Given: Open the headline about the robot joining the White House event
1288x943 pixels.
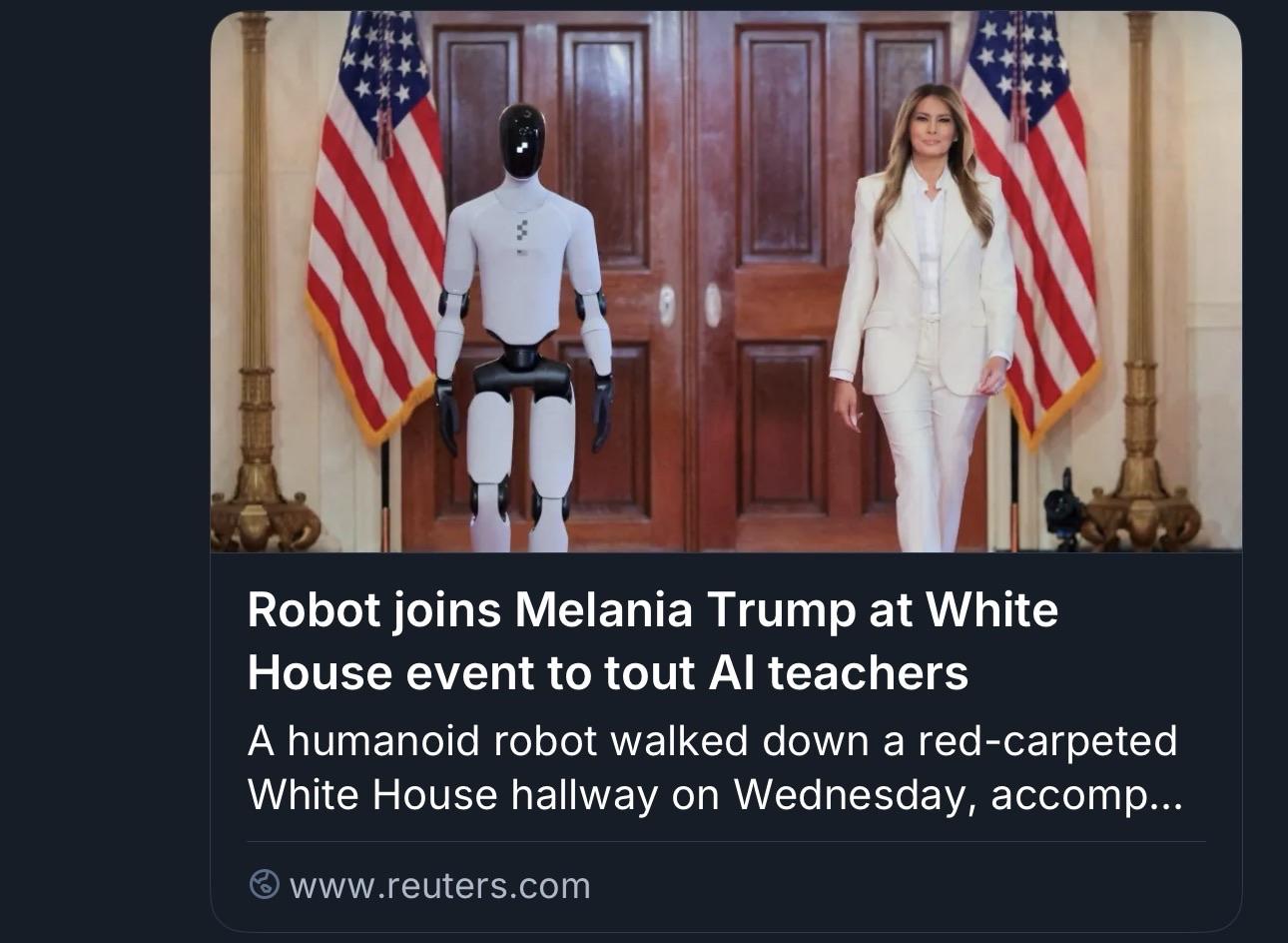Looking at the screenshot, I should click(x=652, y=640).
